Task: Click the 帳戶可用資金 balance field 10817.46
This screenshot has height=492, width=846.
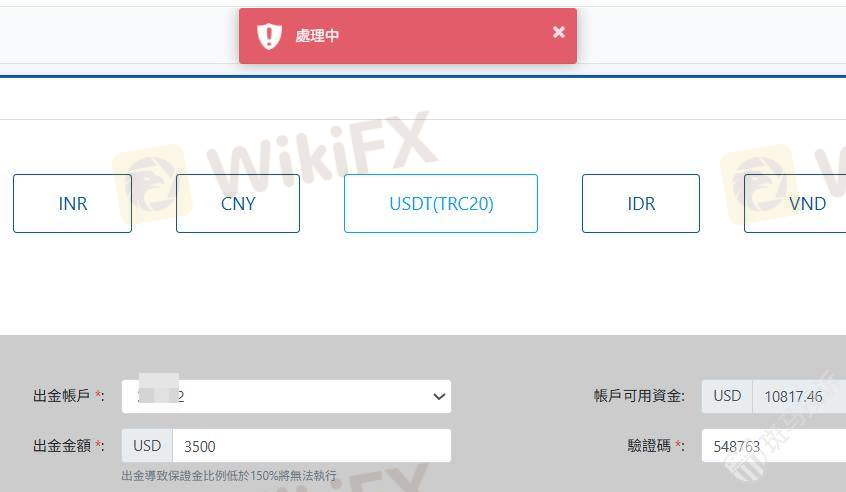Action: [x=800, y=397]
